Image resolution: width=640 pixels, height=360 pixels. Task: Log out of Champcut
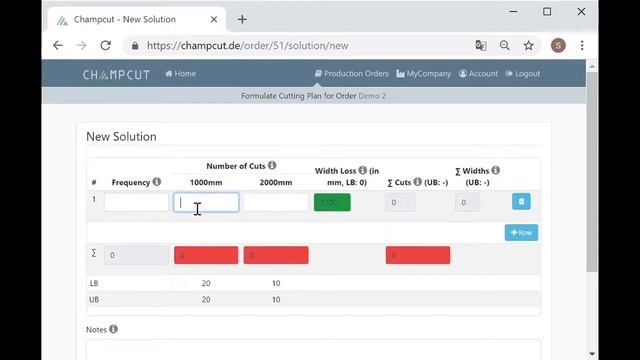523,74
